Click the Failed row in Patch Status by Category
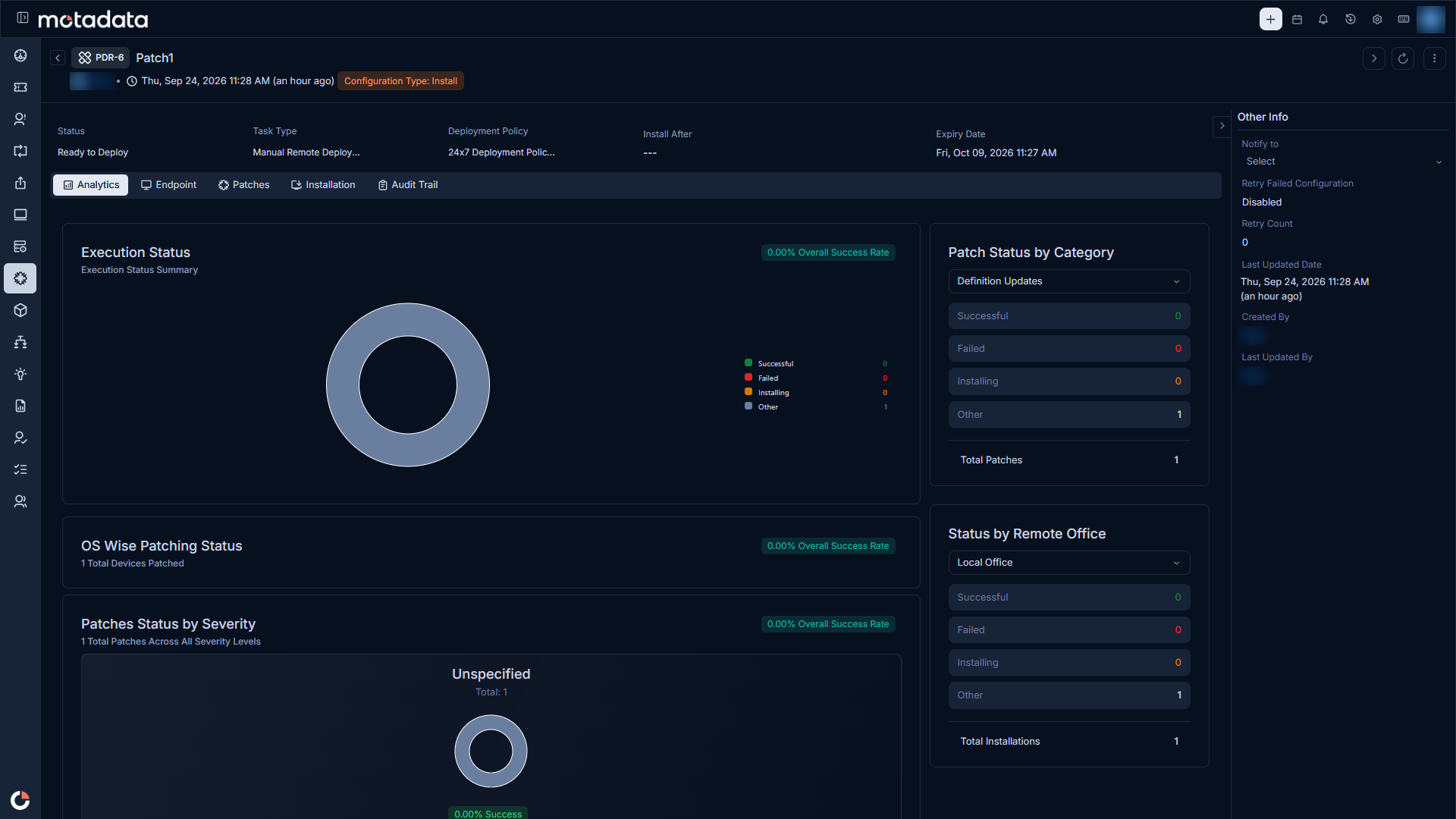 click(1069, 349)
